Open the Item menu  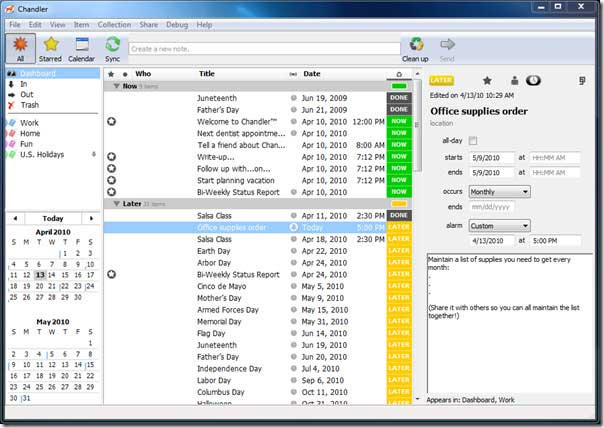coord(81,25)
